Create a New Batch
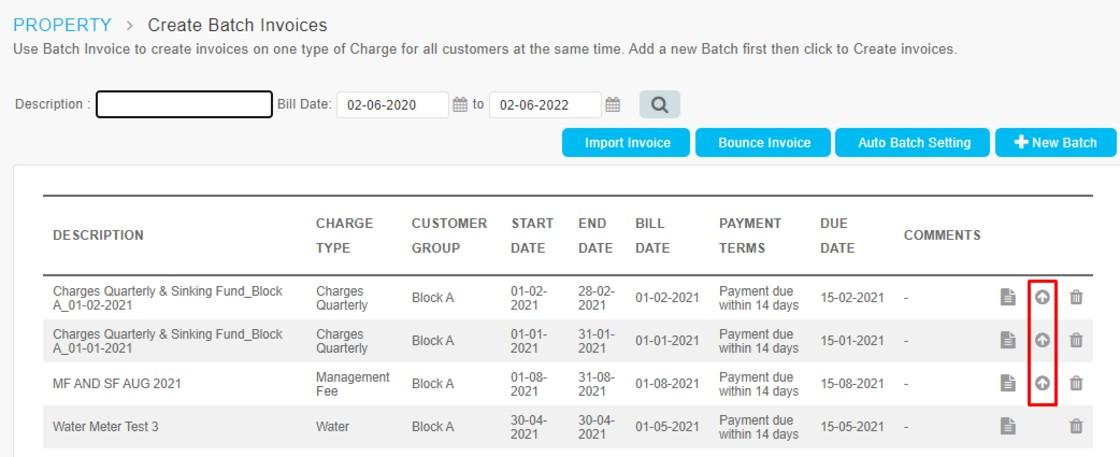The width and height of the screenshot is (1120, 457). (x=1055, y=143)
